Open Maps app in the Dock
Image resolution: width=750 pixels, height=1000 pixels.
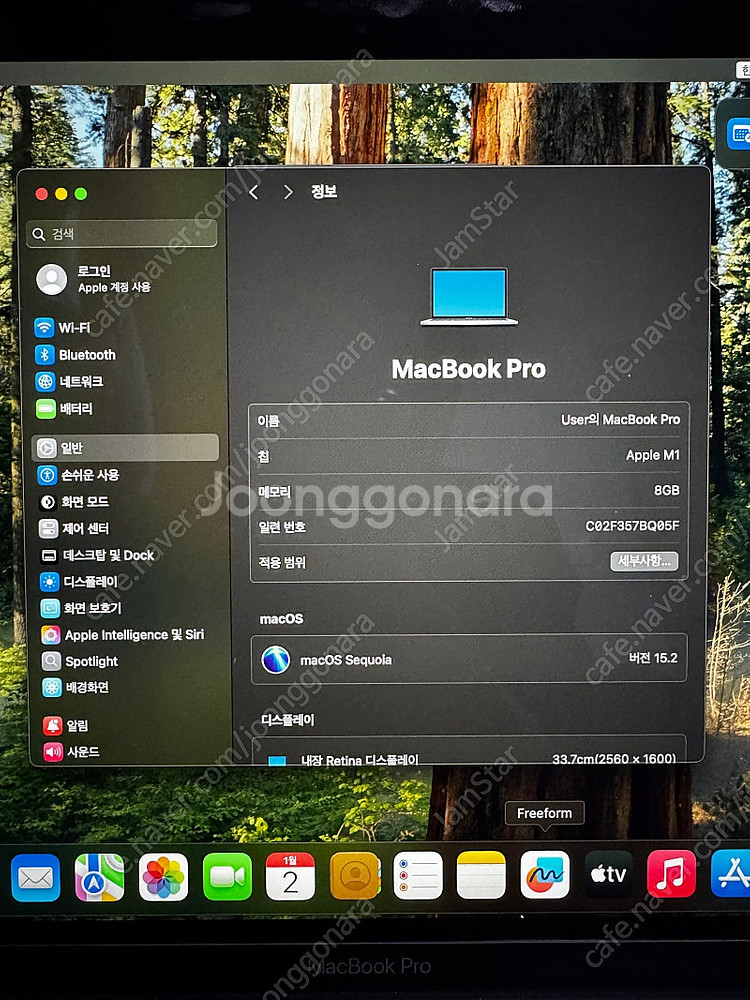tap(99, 878)
